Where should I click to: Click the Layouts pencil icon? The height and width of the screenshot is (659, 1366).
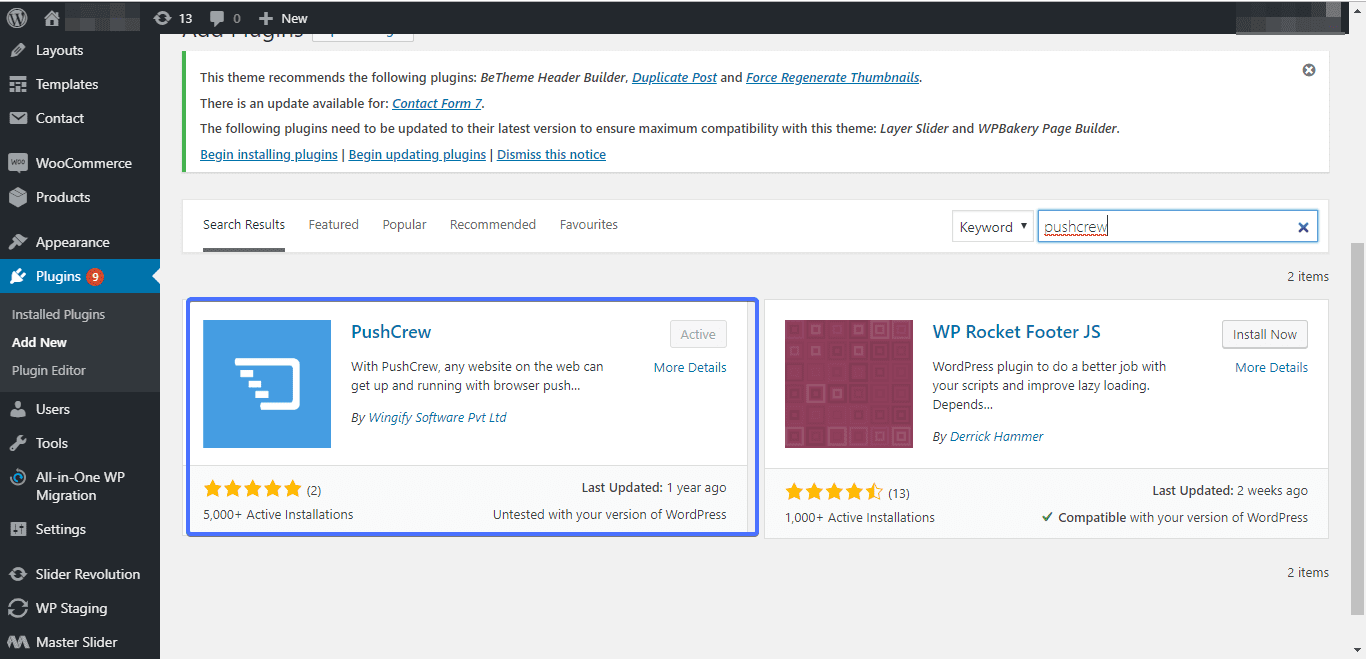click(17, 50)
